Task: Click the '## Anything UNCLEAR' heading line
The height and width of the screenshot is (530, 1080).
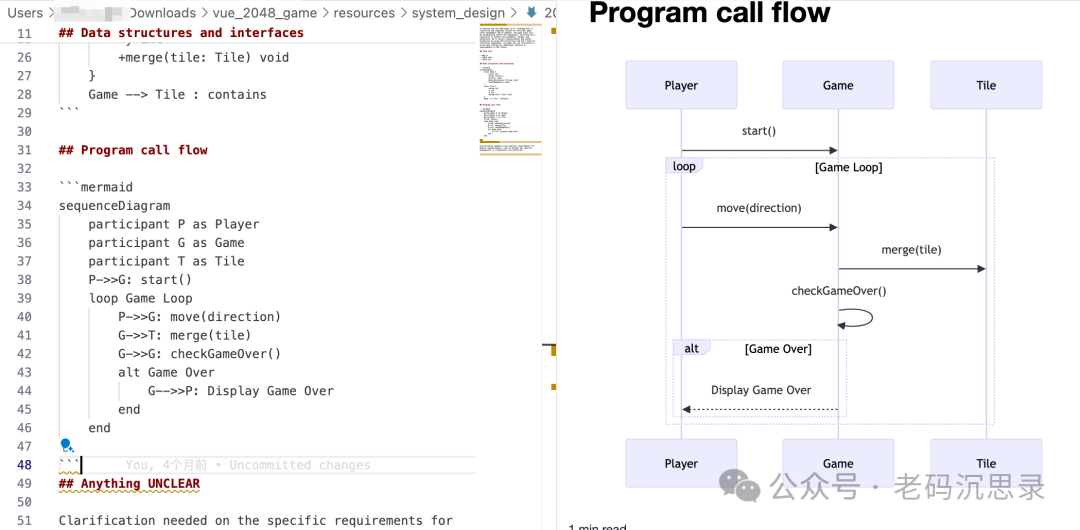Action: 129,484
